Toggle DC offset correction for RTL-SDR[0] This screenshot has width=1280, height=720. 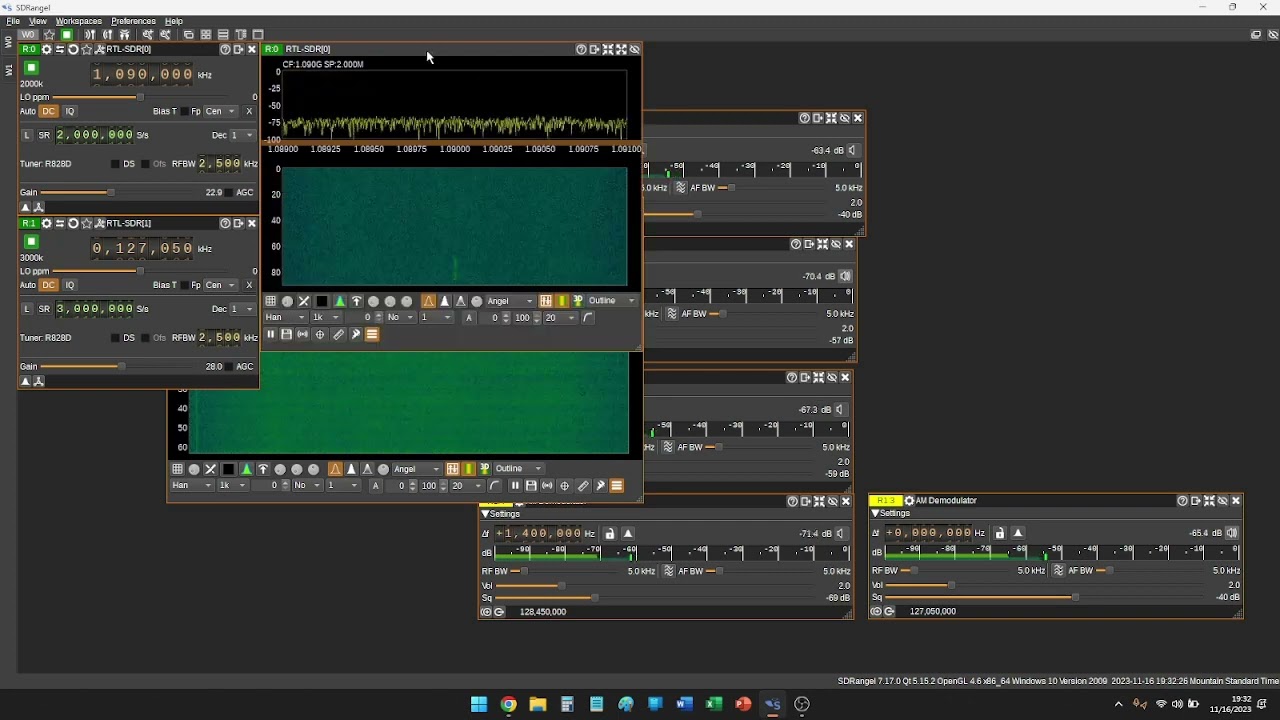tap(48, 111)
